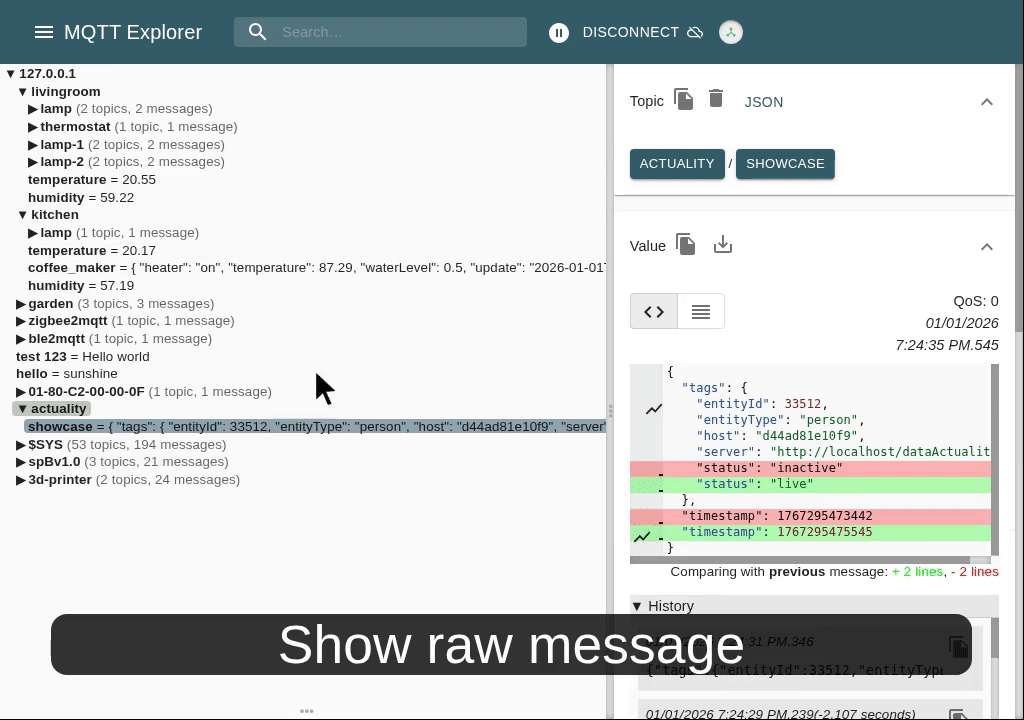Image resolution: width=1024 pixels, height=720 pixels.
Task: Collapse the Topic panel
Action: coord(986,102)
